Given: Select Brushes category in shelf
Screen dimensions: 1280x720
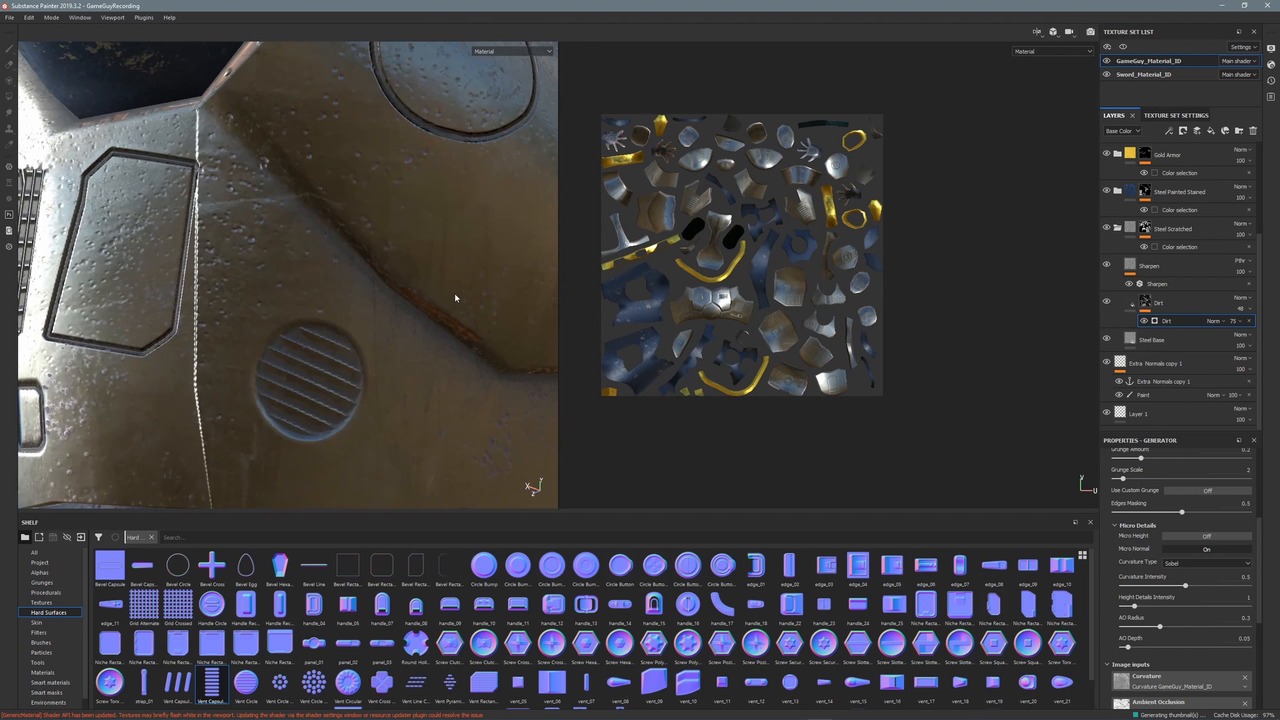Looking at the screenshot, I should 41,642.
